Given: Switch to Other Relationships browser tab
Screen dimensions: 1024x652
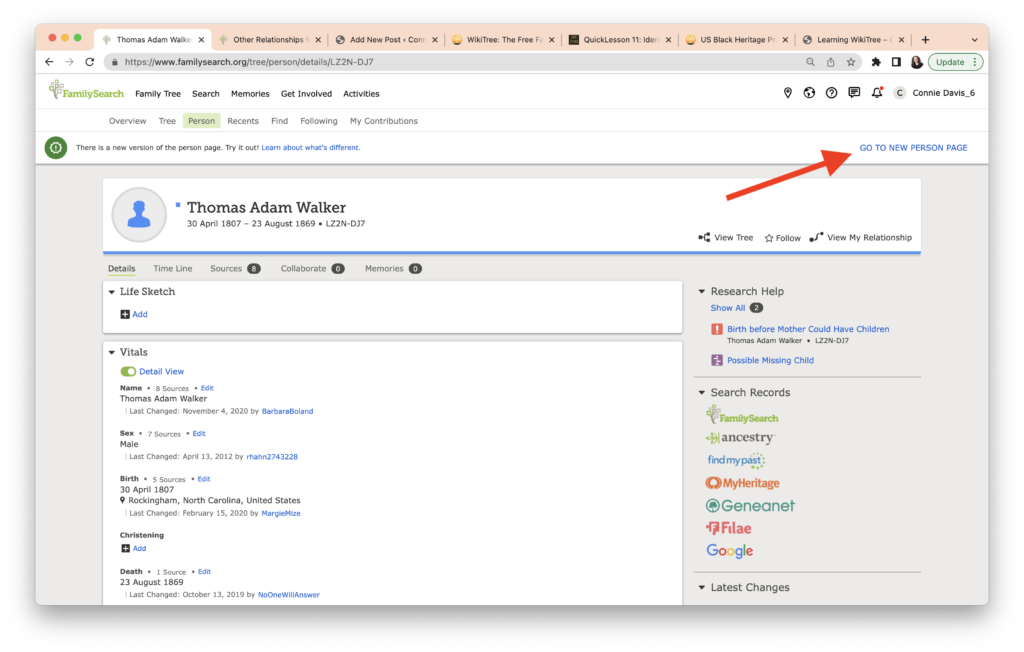Looking at the screenshot, I should (x=270, y=40).
